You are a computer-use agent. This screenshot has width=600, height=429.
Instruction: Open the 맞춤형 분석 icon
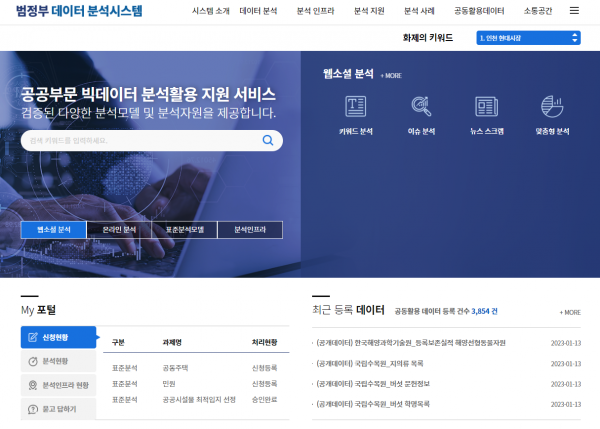pos(551,105)
